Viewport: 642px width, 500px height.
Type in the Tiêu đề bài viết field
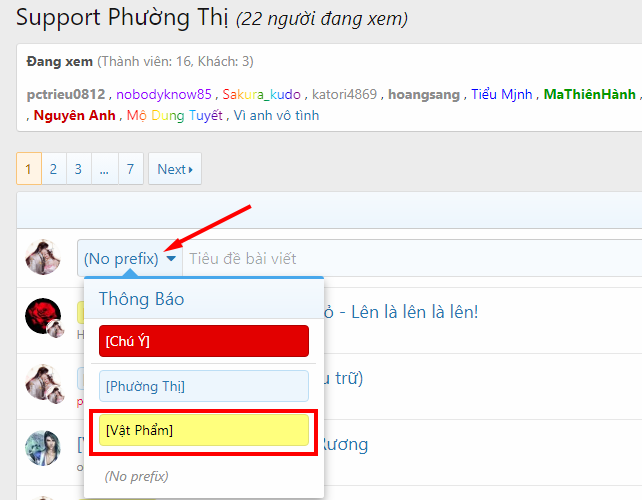400,259
